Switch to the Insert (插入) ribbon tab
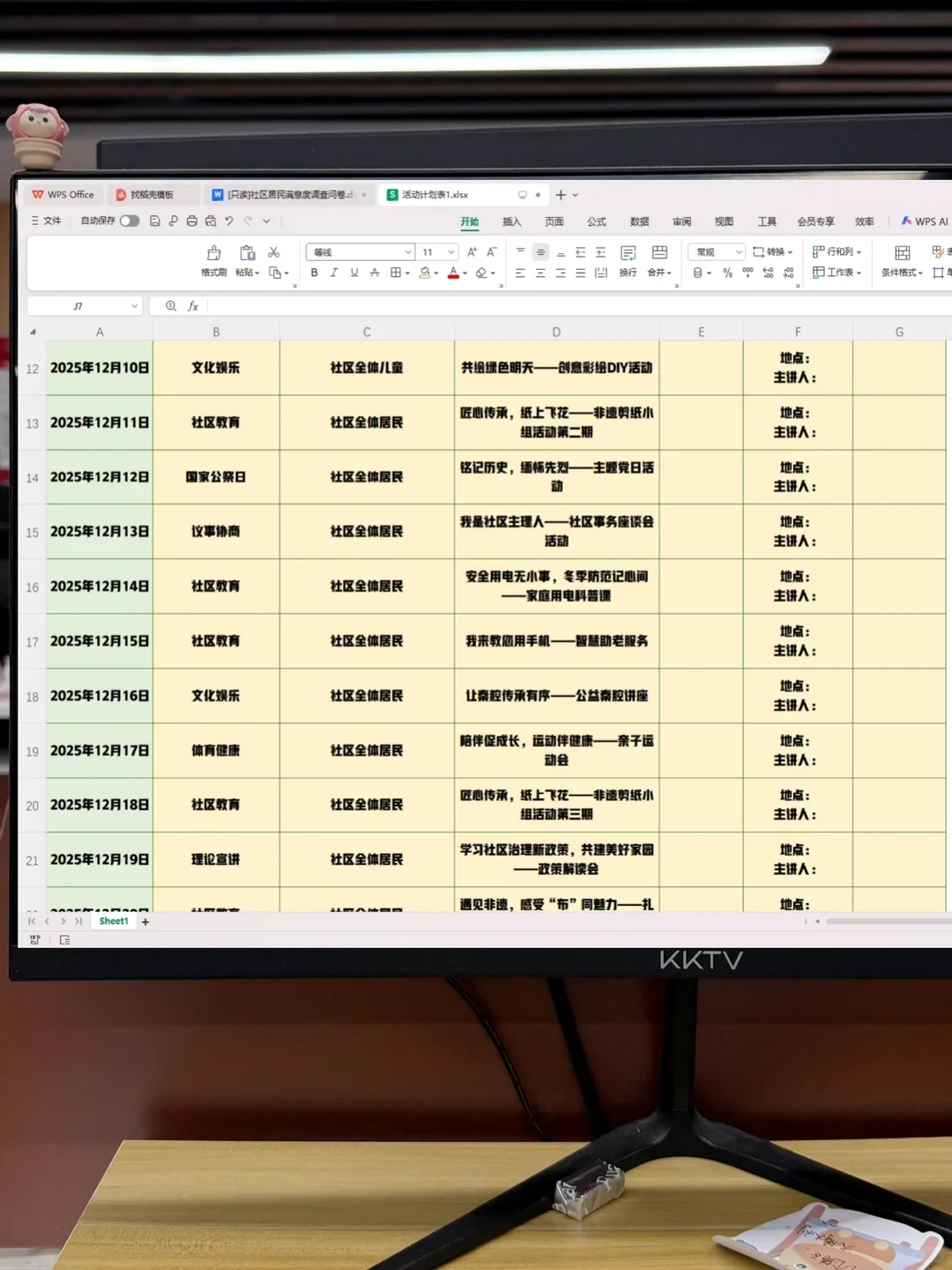The height and width of the screenshot is (1270, 952). [x=511, y=221]
